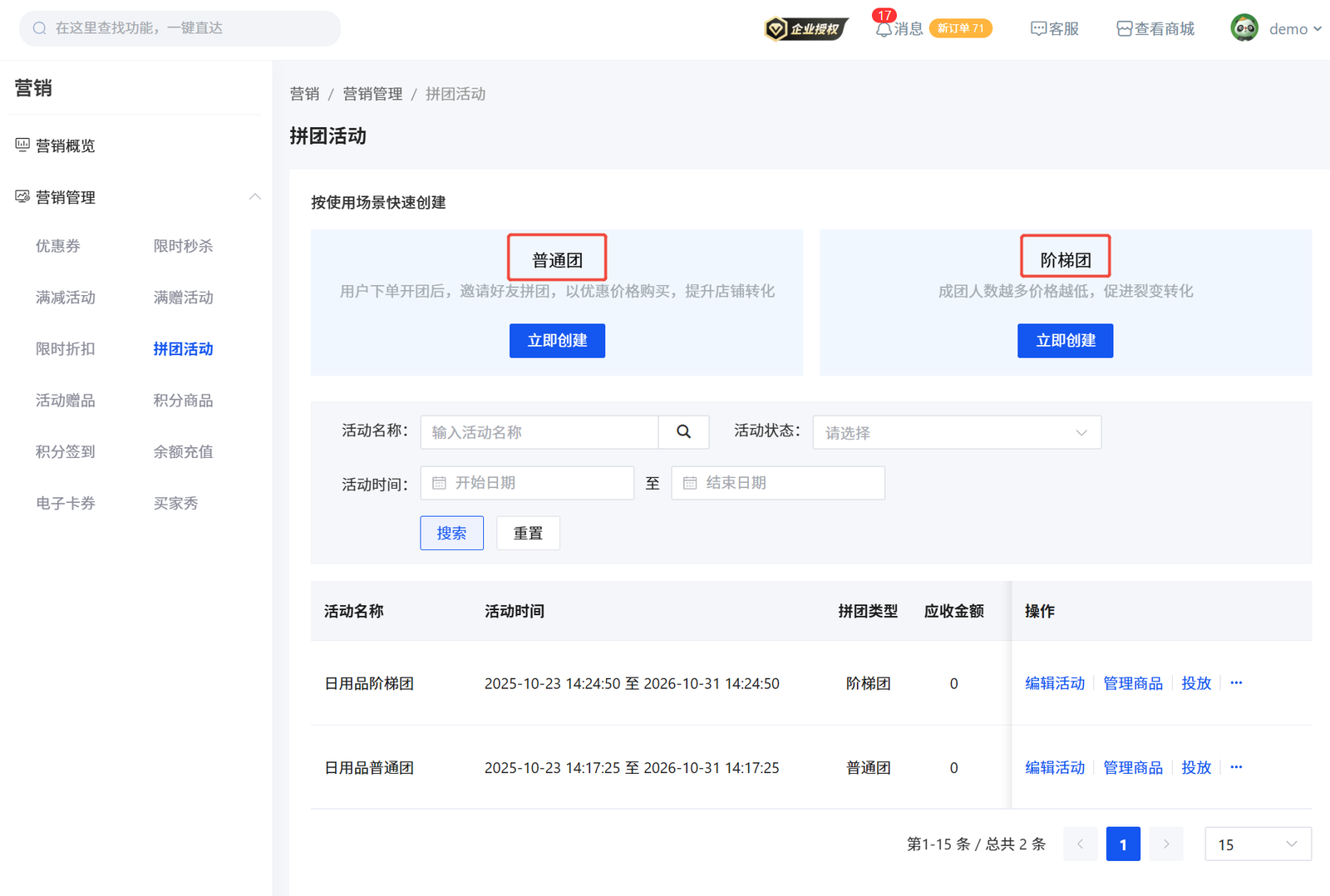
Task: Open 营销概览 in the sidebar
Action: coord(65,146)
